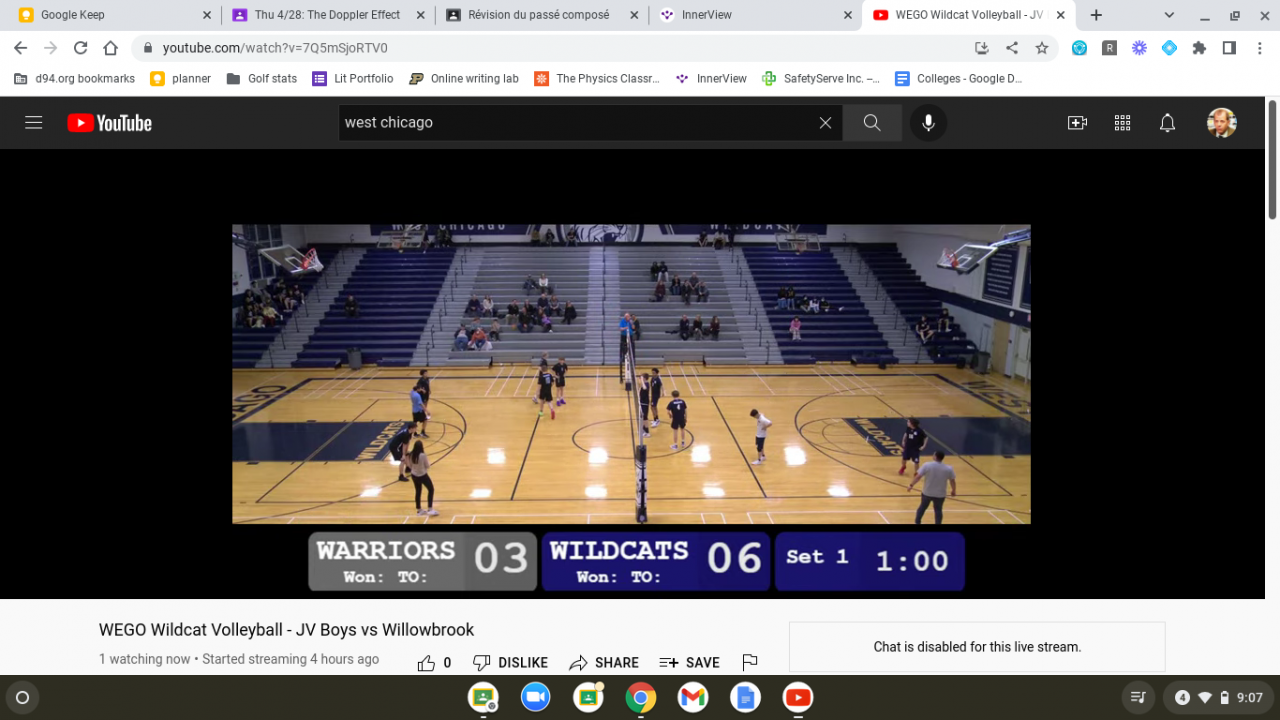
Task: Open the YouTube Create video menu
Action: click(x=1077, y=123)
